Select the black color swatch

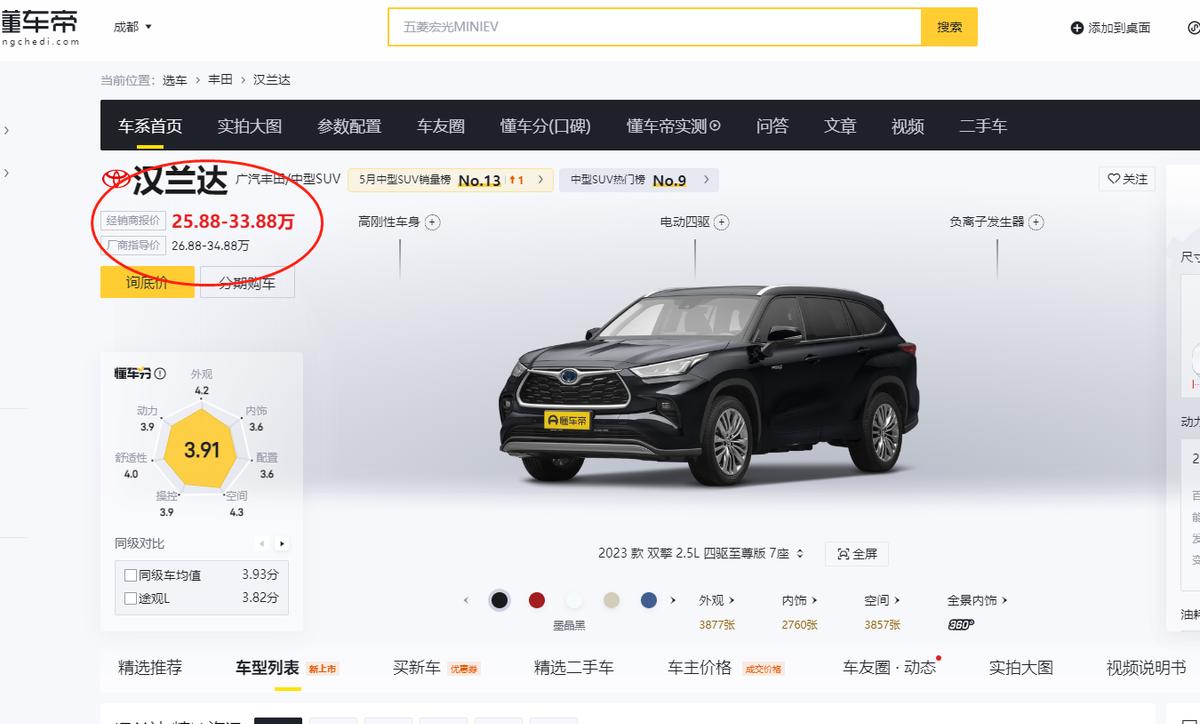pyautogui.click(x=499, y=600)
